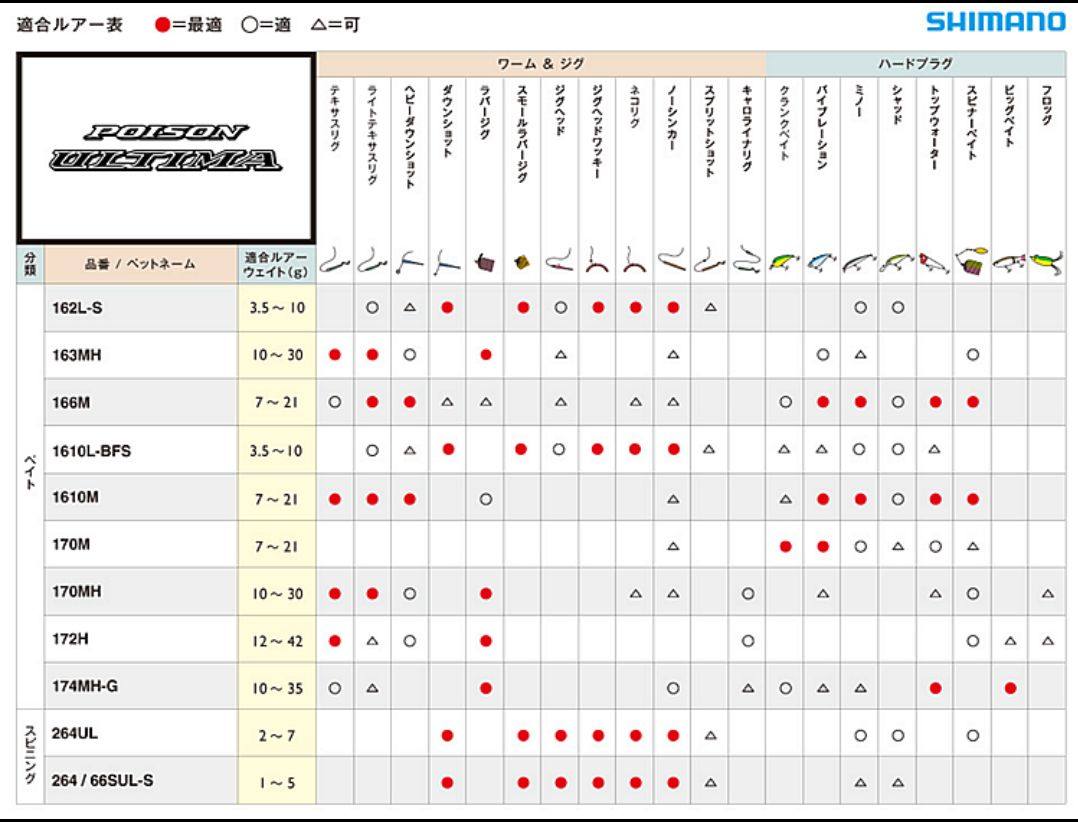The width and height of the screenshot is (1078, 822).
Task: Click the ベイト category label
Action: pos(30,471)
